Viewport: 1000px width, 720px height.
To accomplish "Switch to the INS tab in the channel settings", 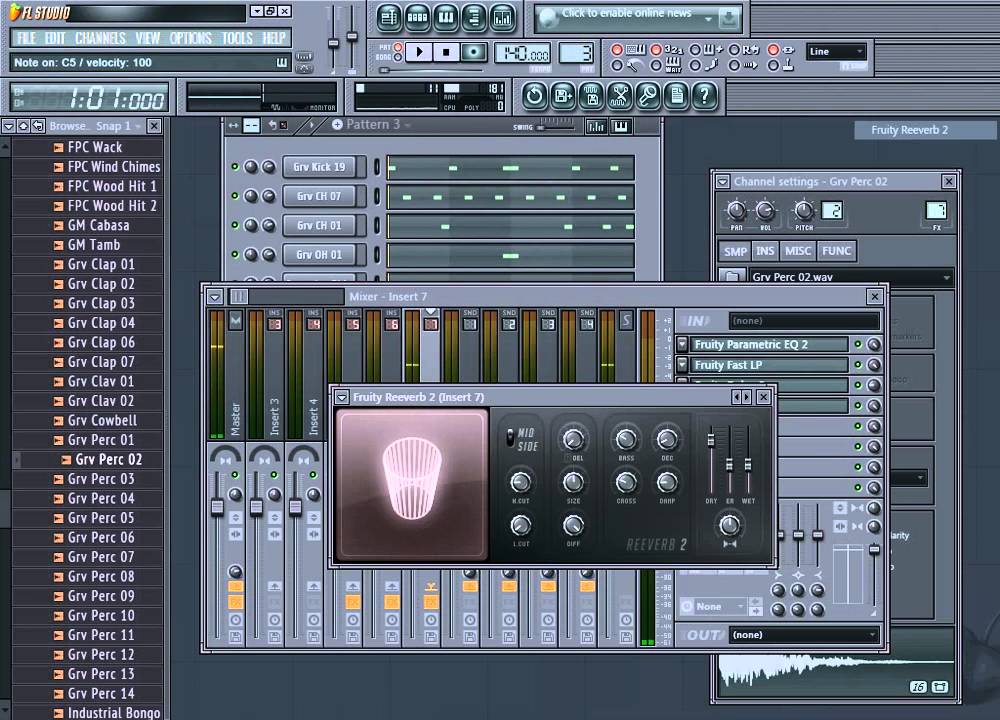I will (x=765, y=251).
